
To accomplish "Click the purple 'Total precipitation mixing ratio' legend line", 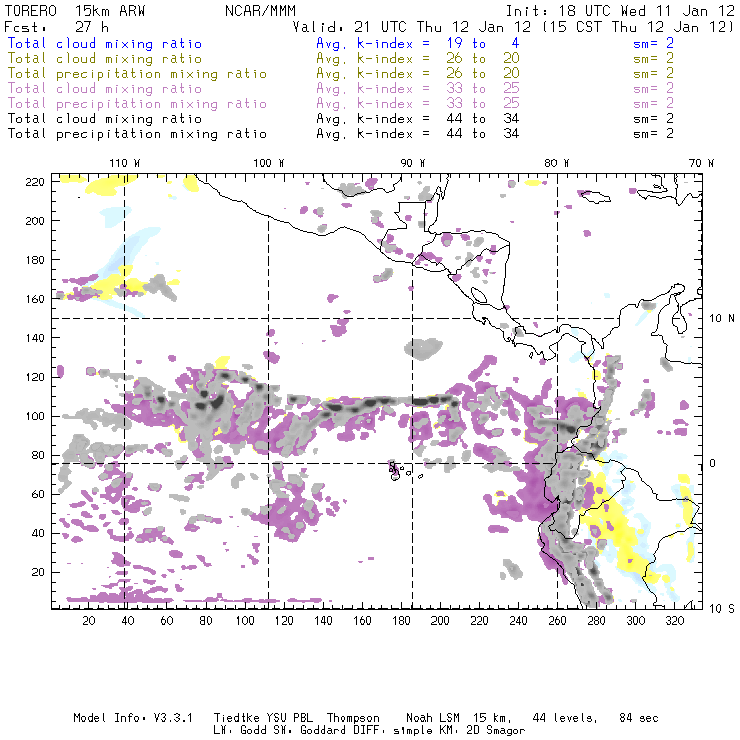I will 137,104.
